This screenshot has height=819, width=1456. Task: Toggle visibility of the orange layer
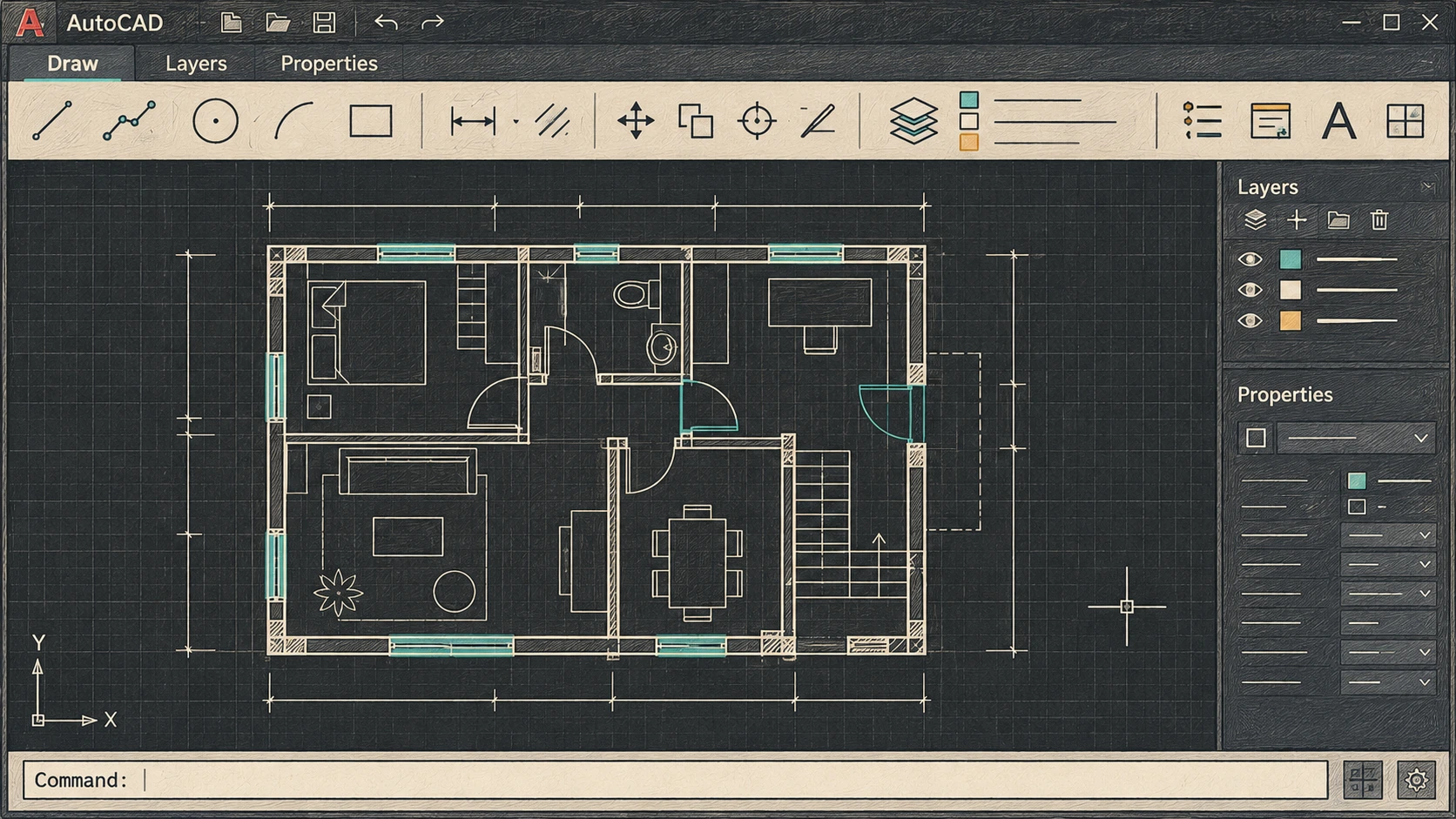(x=1250, y=320)
